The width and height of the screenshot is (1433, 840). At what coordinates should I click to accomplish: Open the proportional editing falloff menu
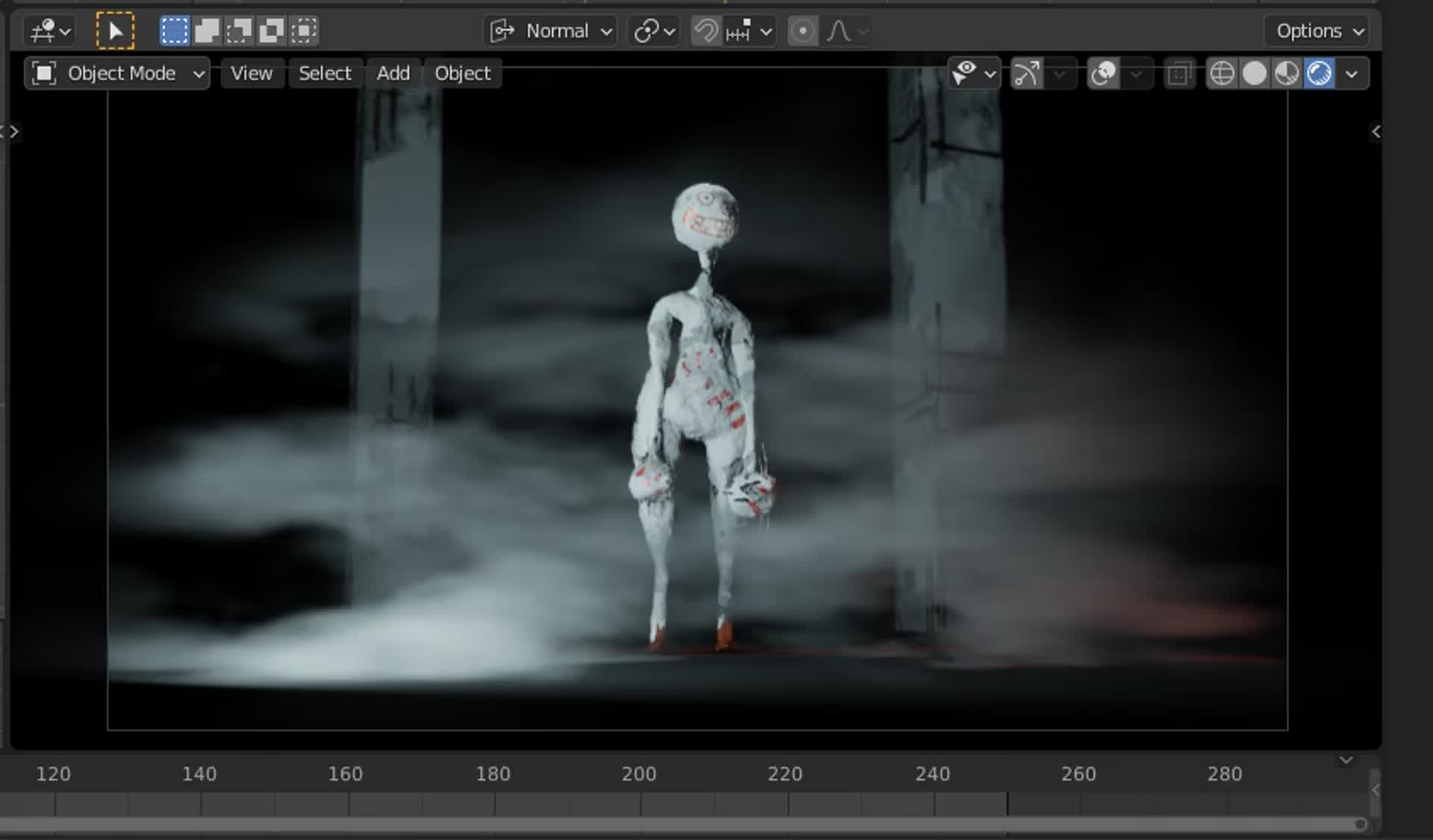pos(847,31)
